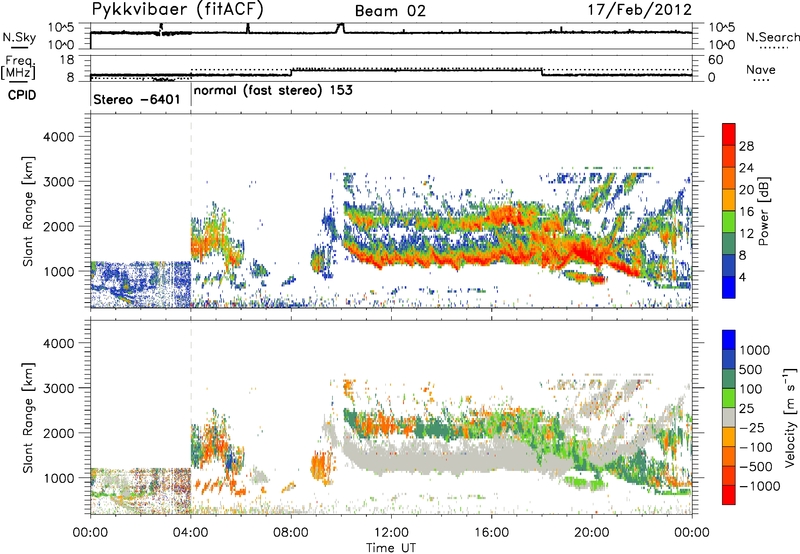Click the '16' tick on the power colorbar
The height and width of the screenshot is (554, 800).
coord(746,212)
